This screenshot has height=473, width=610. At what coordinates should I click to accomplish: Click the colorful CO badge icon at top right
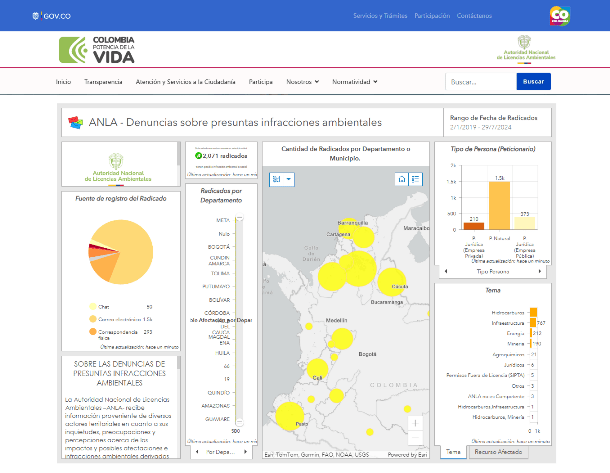click(x=559, y=16)
